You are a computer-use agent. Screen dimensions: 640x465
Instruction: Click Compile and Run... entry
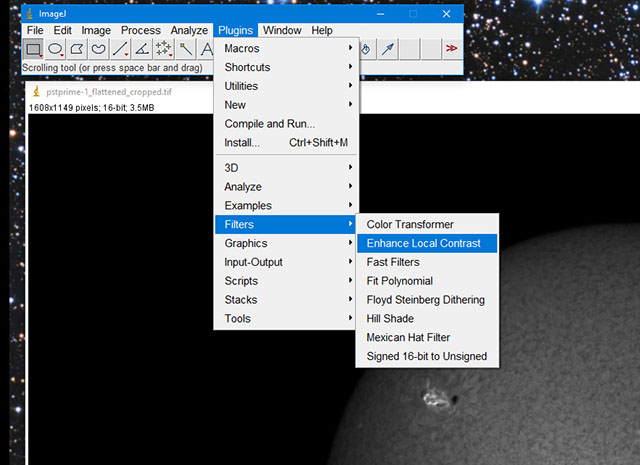(269, 124)
